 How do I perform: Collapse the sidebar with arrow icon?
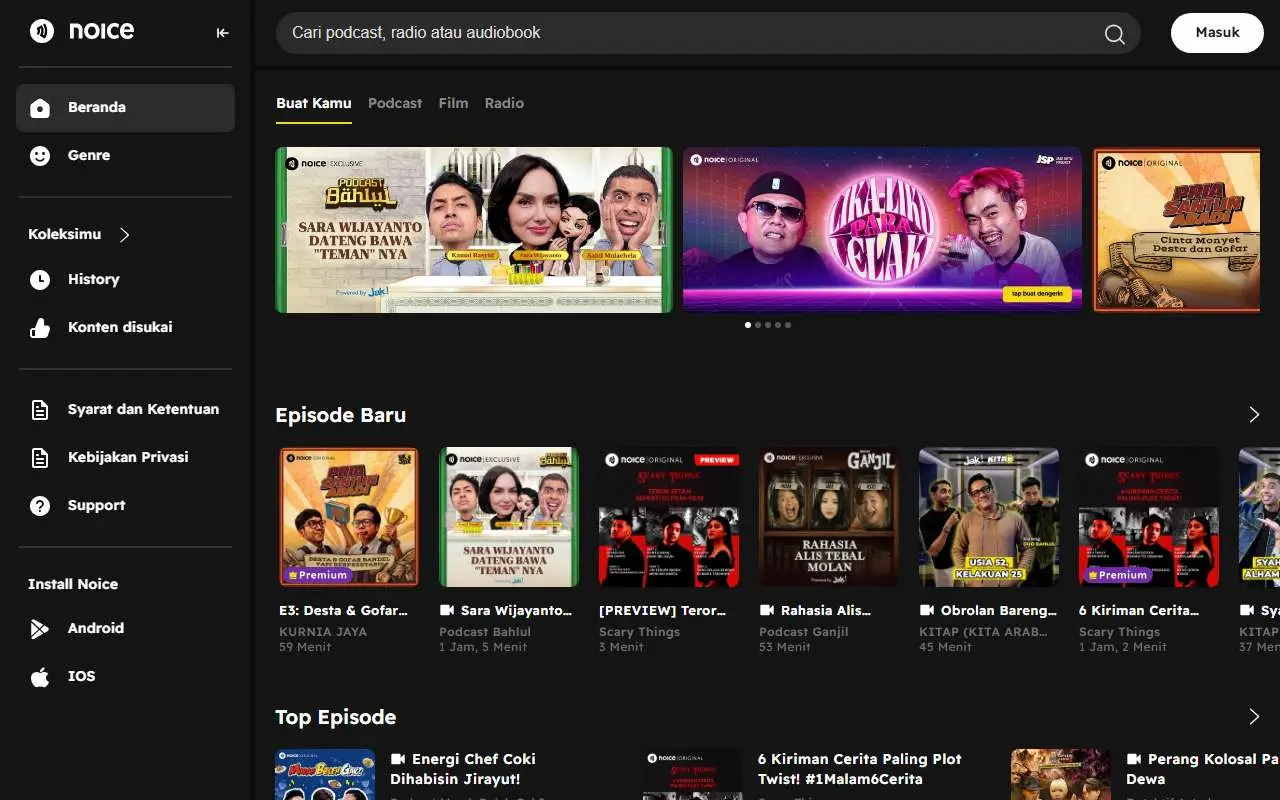(222, 33)
